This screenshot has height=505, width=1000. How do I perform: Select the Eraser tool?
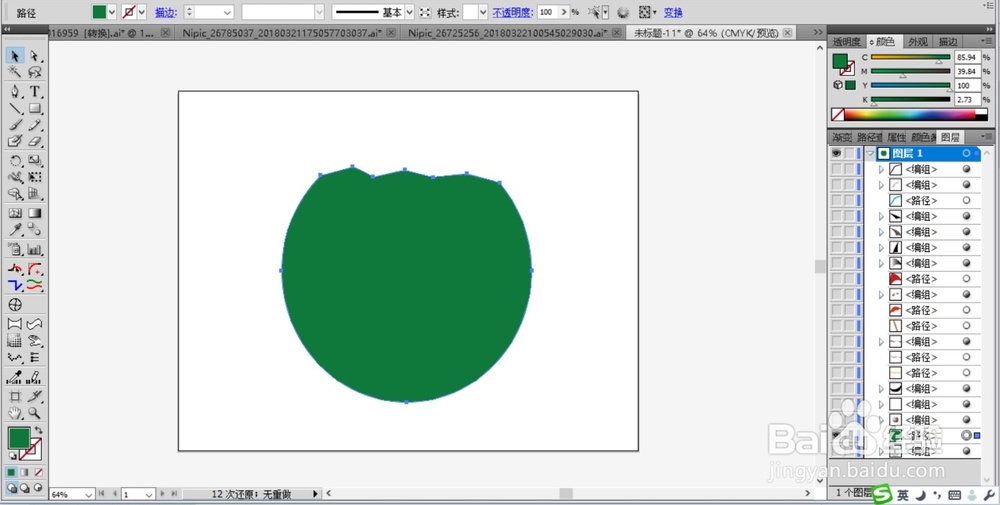coord(34,142)
